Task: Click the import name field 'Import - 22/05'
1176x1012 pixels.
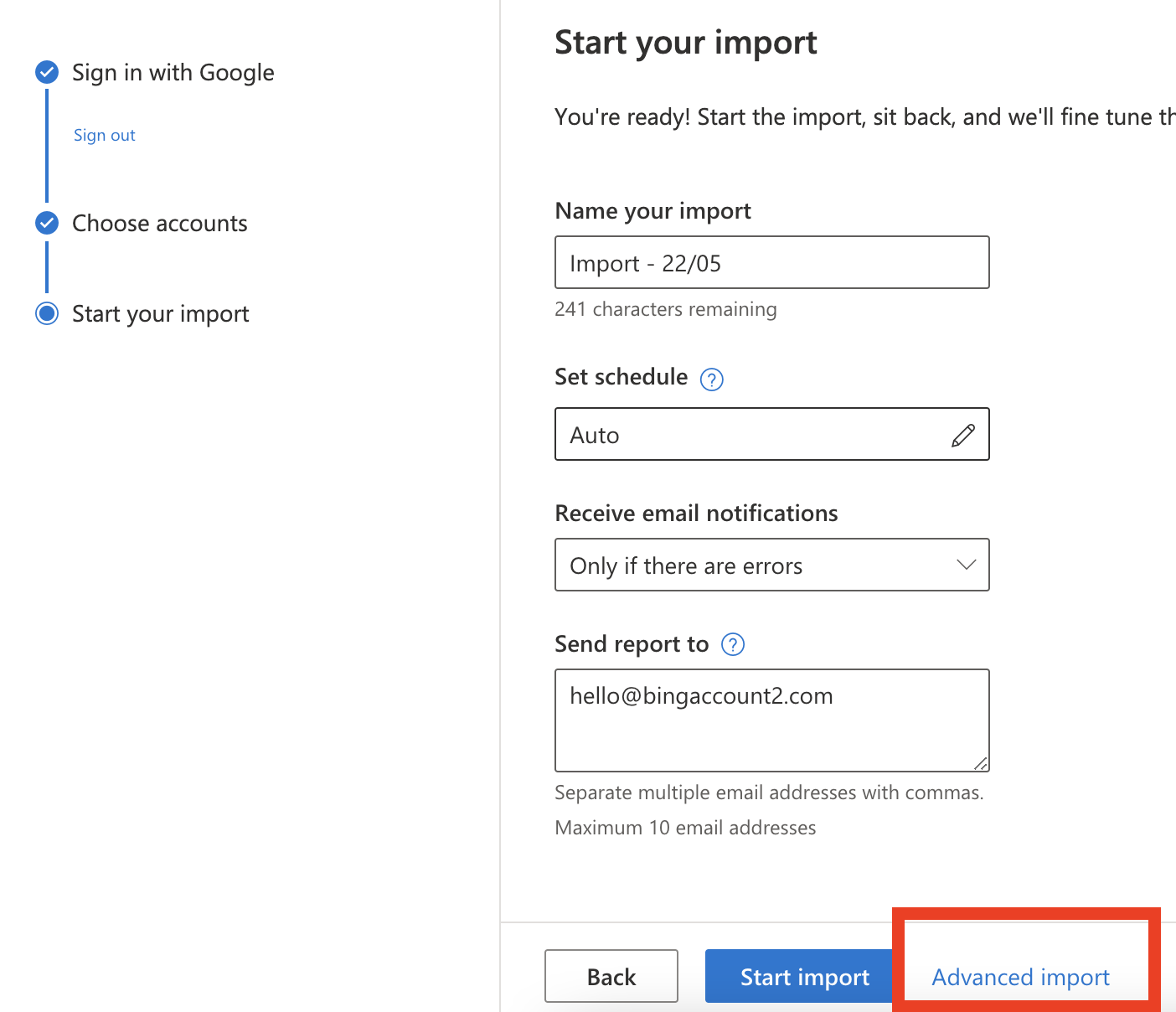Action: [771, 263]
